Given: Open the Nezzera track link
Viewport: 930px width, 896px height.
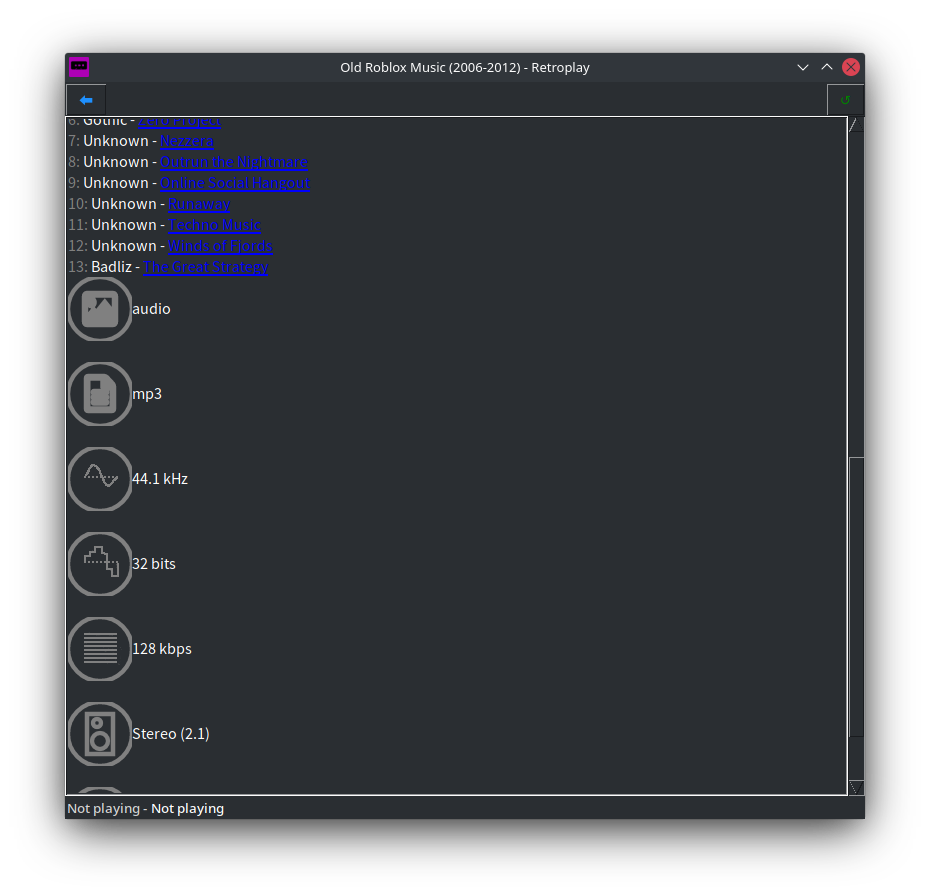Looking at the screenshot, I should pos(187,141).
